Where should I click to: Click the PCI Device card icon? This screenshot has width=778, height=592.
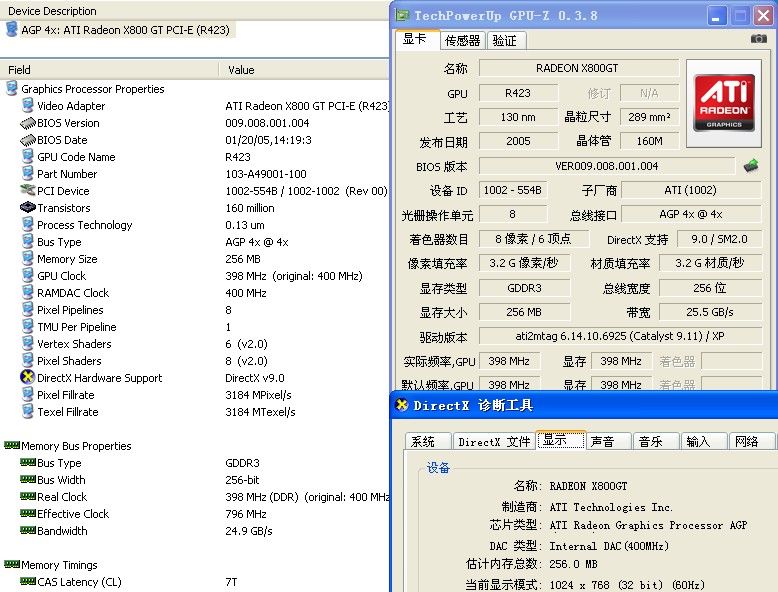click(x=28, y=190)
